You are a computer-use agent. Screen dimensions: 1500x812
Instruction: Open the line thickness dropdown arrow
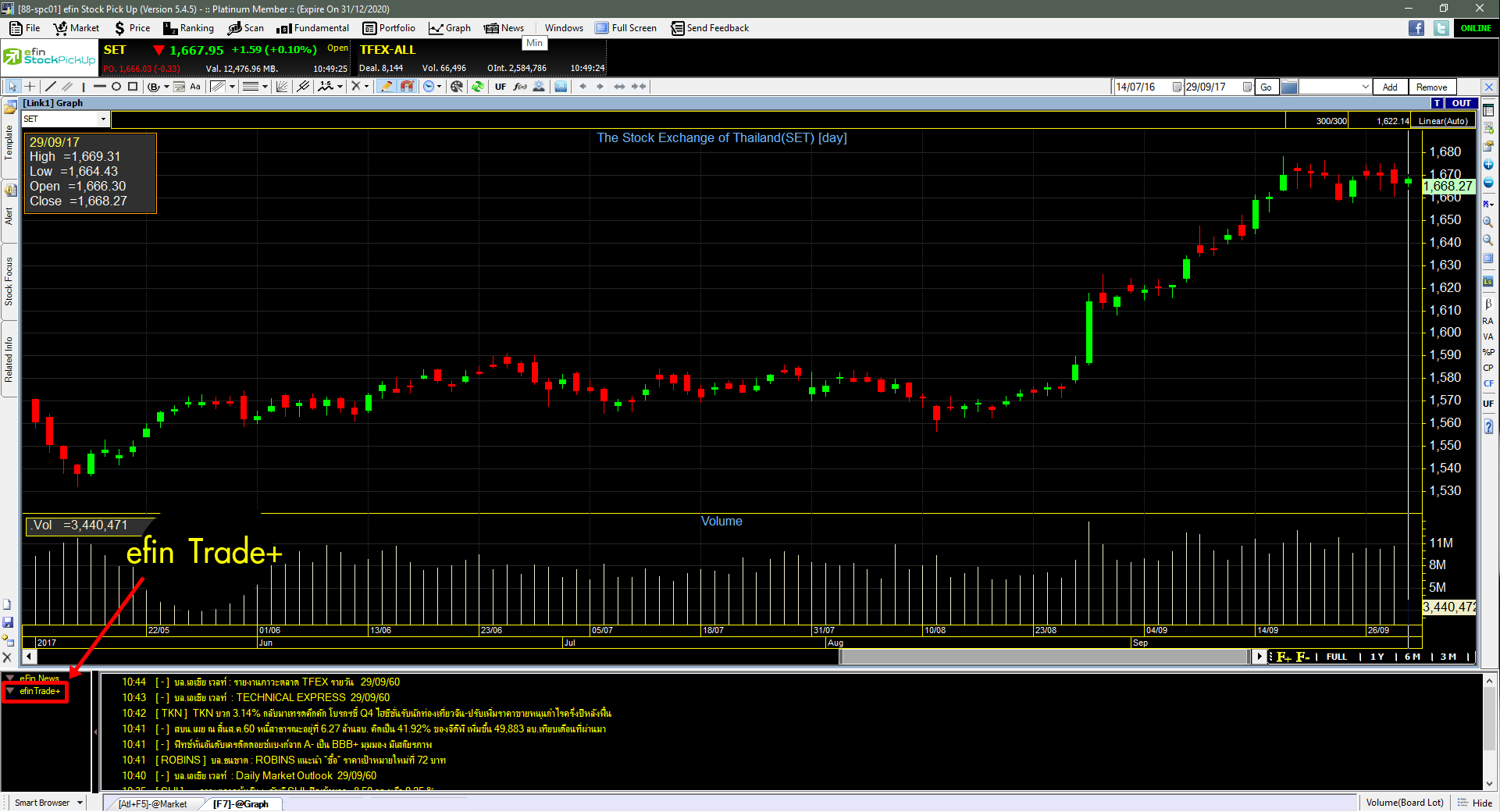tap(265, 87)
